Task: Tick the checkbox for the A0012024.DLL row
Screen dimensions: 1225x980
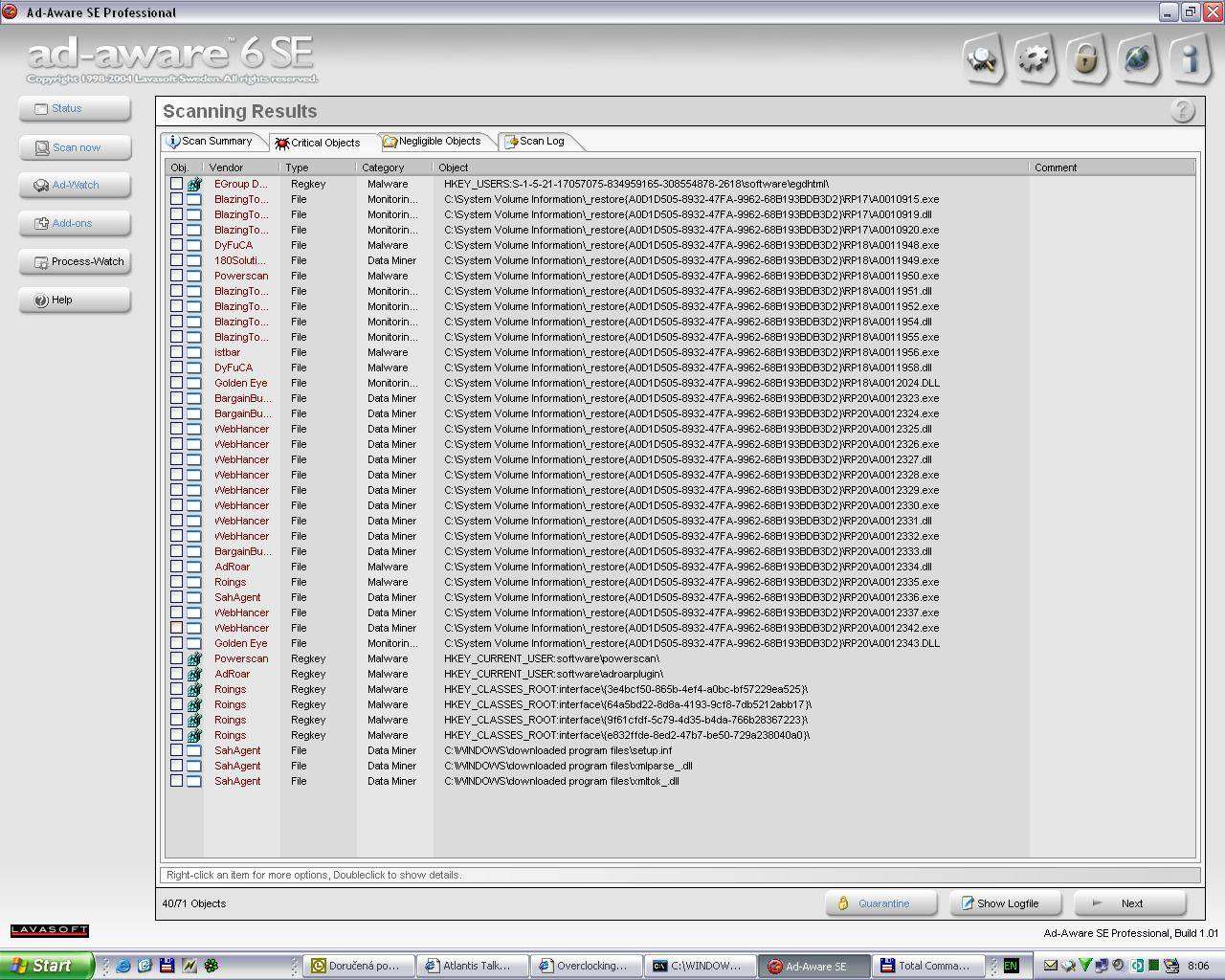Action: (x=176, y=383)
